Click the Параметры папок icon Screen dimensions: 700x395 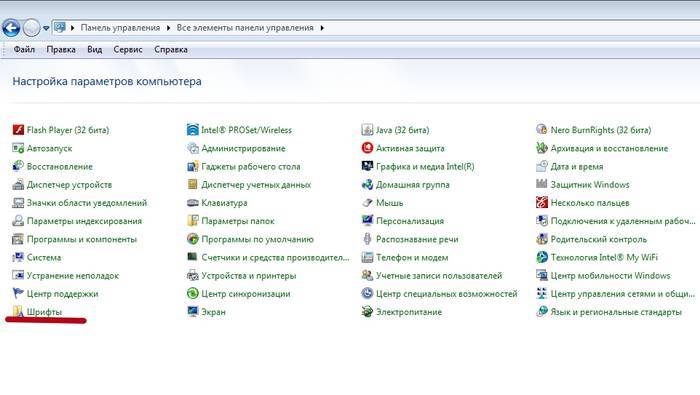click(192, 221)
